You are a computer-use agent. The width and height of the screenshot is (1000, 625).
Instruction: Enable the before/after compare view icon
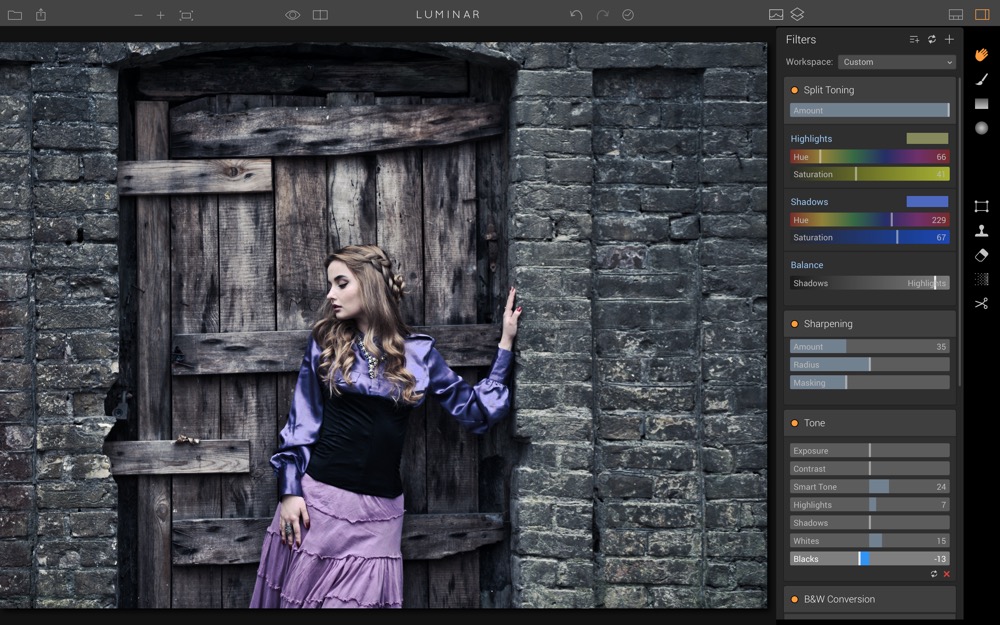[320, 15]
